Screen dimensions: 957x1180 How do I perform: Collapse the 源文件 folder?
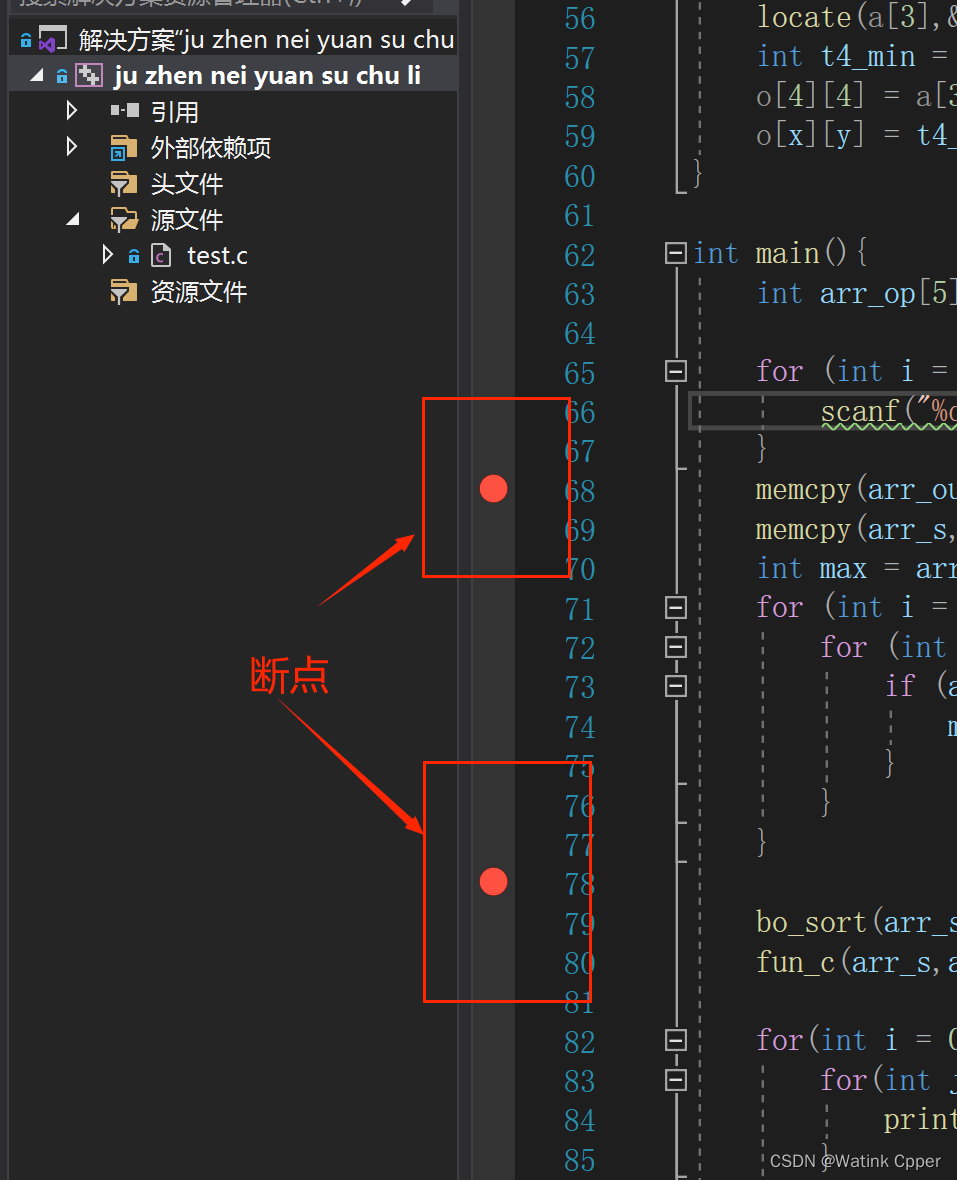pos(73,219)
